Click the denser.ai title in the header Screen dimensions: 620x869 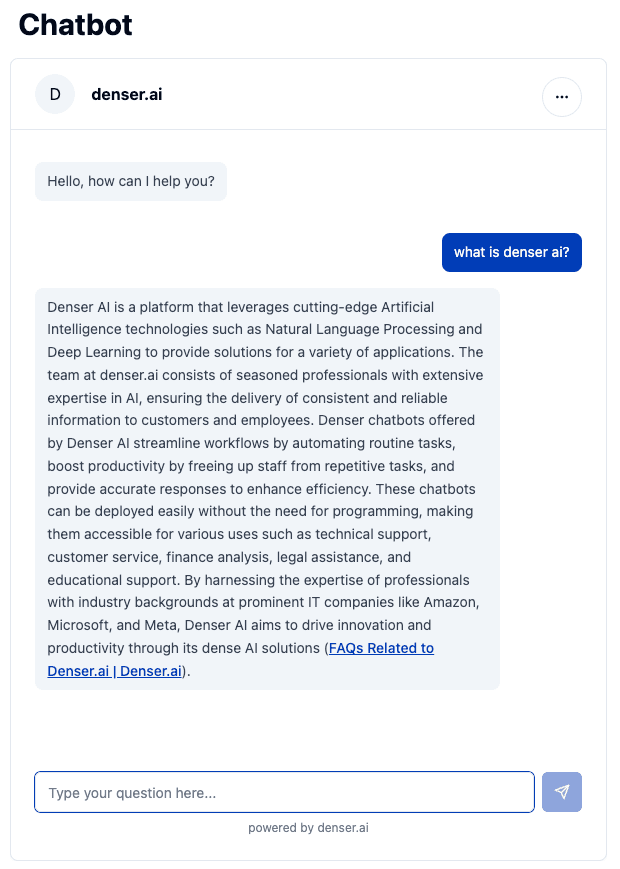pos(127,93)
